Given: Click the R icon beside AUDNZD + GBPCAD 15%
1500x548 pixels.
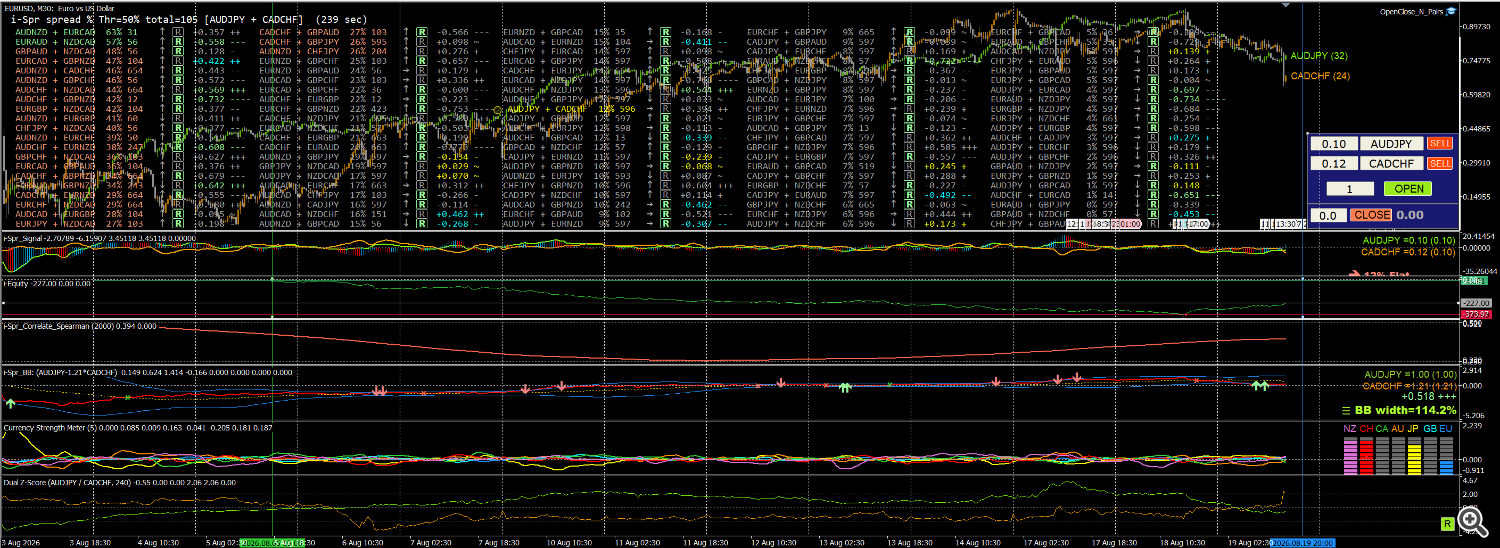Looking at the screenshot, I should [x=422, y=225].
